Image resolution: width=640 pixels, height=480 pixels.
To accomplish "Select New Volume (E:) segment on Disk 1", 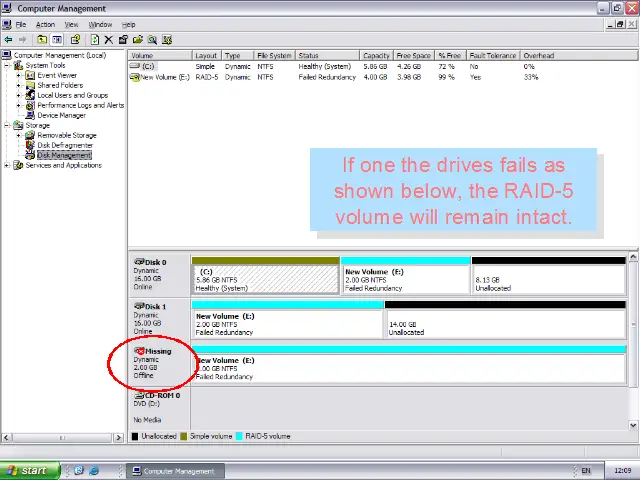I will tap(287, 320).
